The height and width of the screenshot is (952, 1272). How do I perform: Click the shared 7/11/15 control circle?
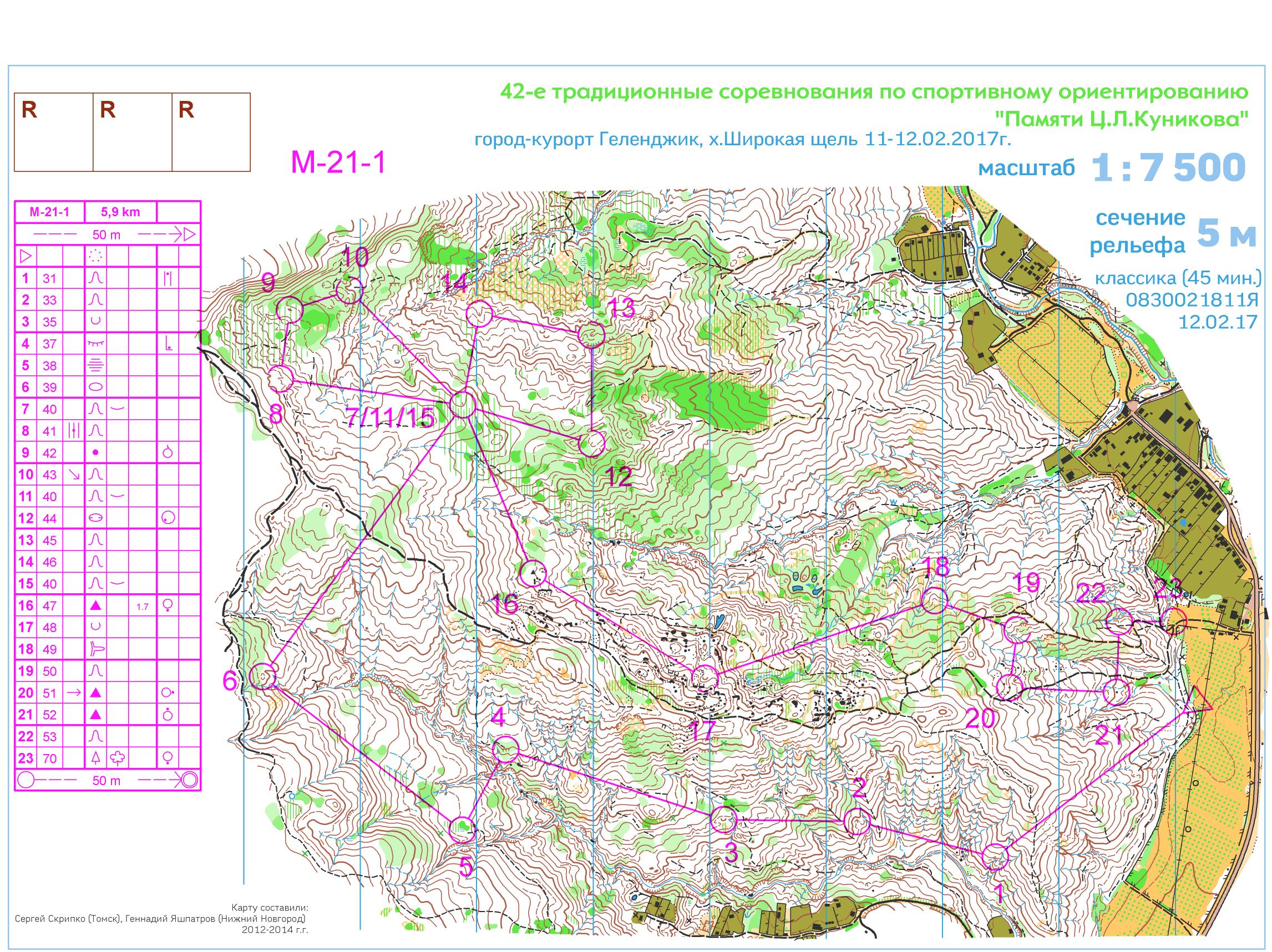coord(463,405)
